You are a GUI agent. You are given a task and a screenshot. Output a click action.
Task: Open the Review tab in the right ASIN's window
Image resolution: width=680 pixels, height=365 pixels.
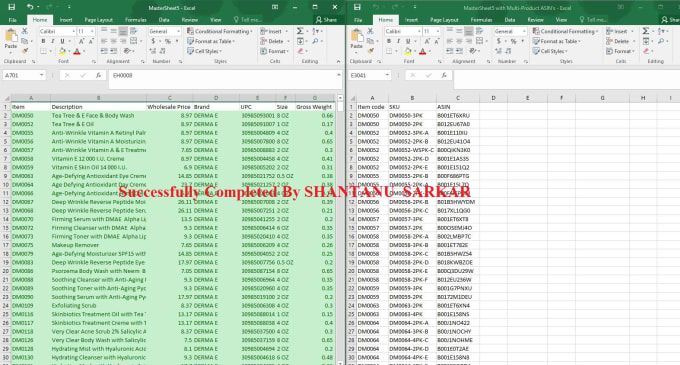(x=535, y=20)
